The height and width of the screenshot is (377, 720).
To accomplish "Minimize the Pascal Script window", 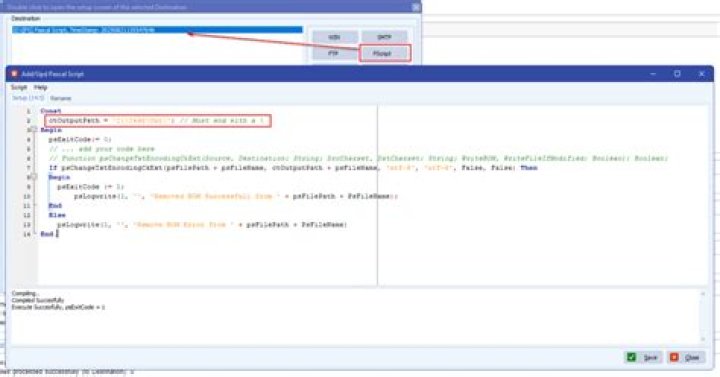I will [653, 74].
